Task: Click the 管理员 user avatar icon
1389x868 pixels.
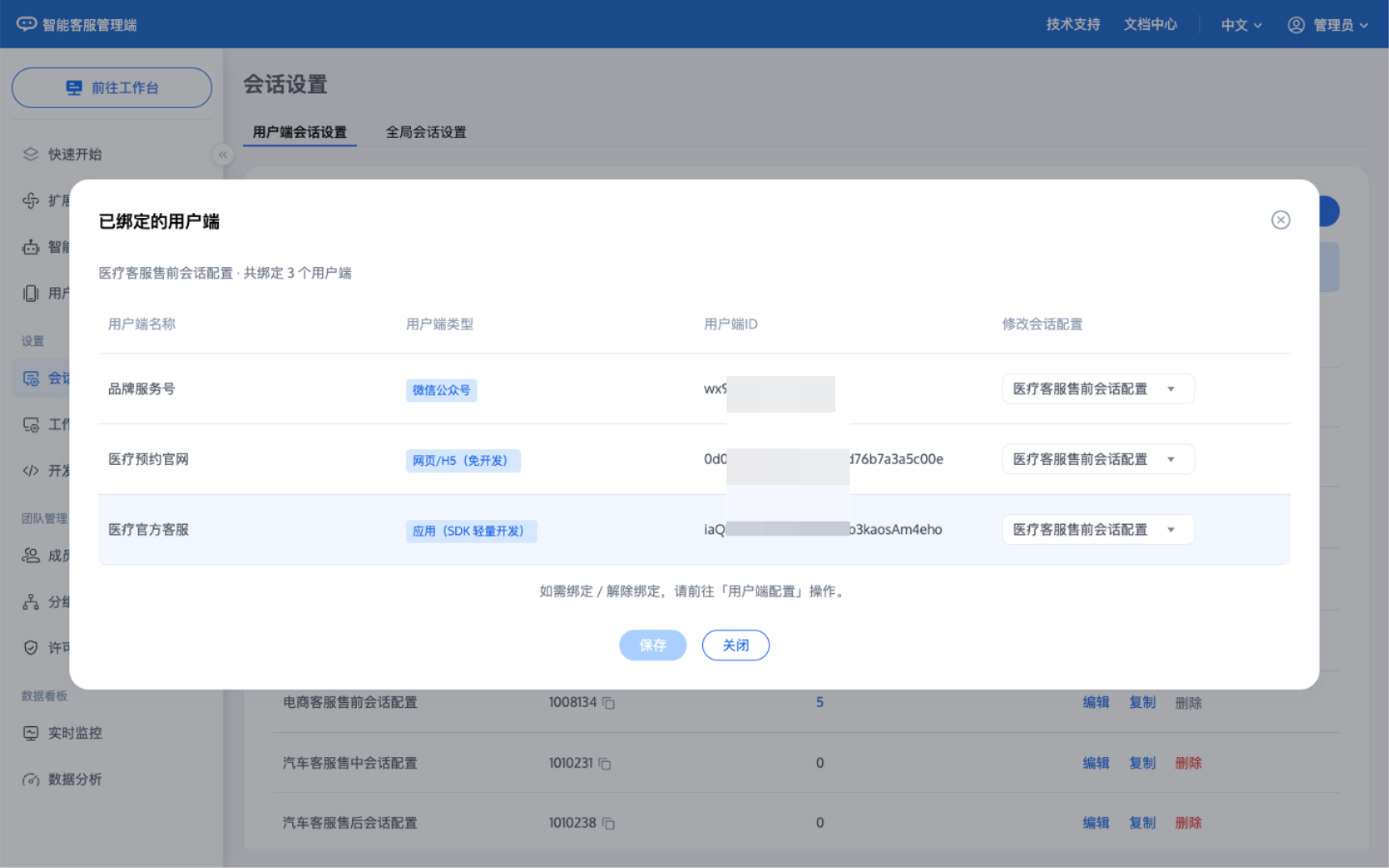Action: pos(1296,25)
